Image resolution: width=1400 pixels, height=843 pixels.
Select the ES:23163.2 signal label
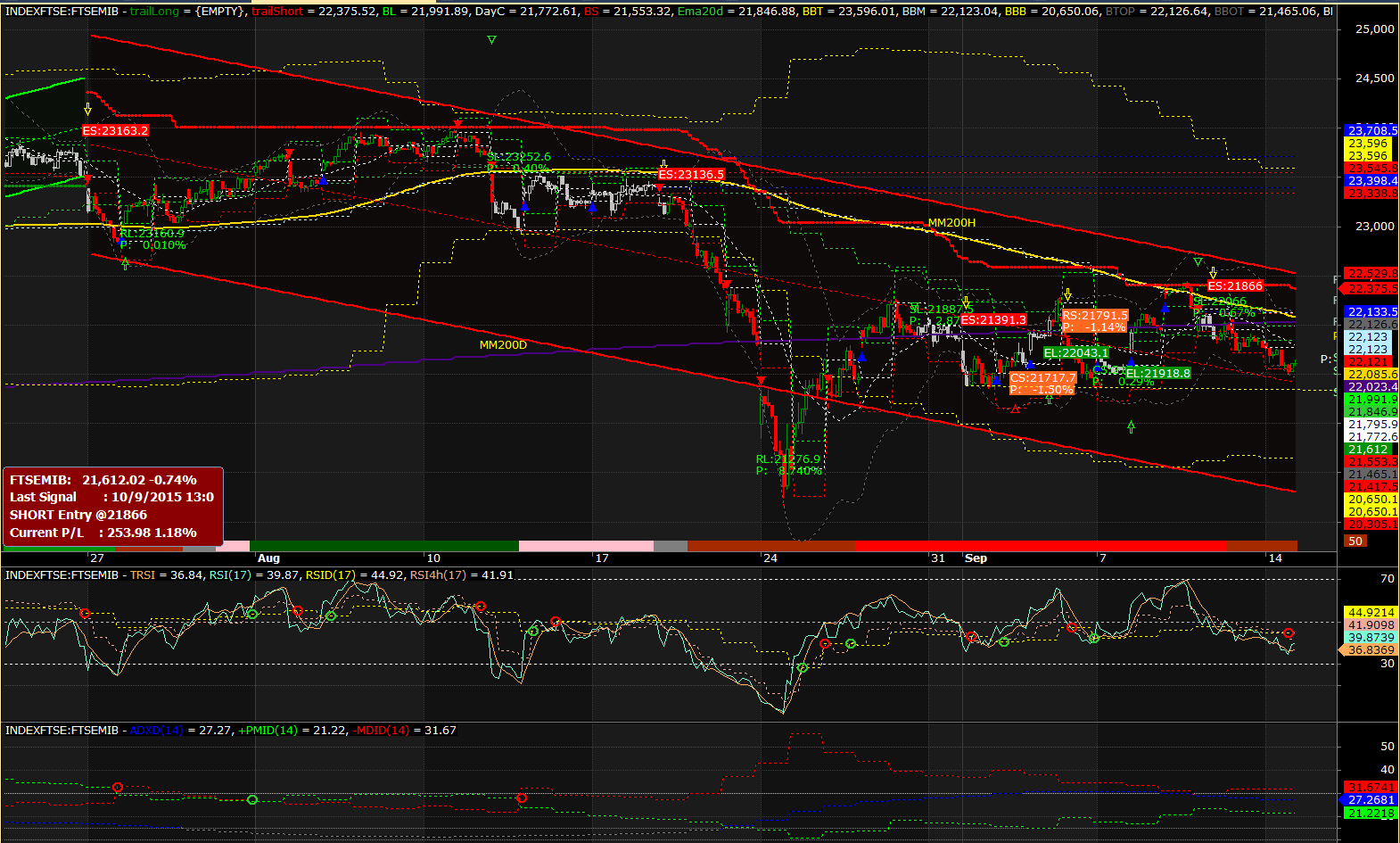tap(116, 130)
